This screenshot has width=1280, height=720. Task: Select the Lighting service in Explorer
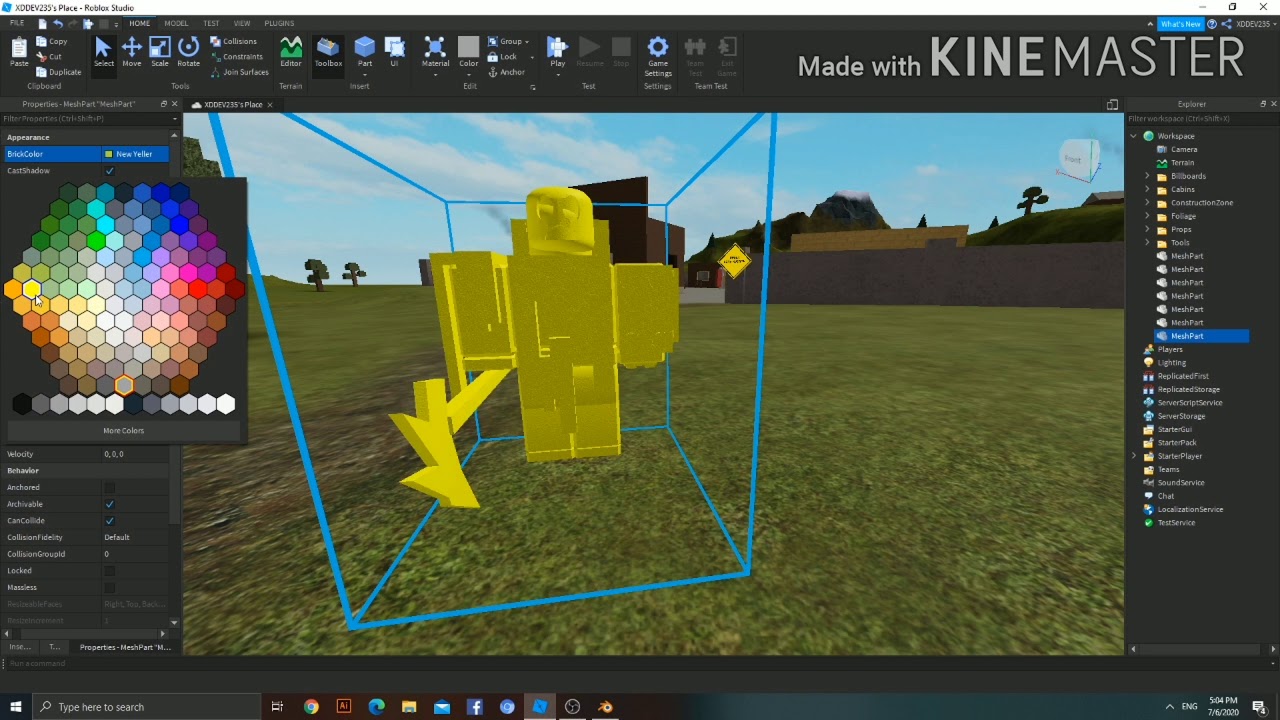(x=1172, y=363)
